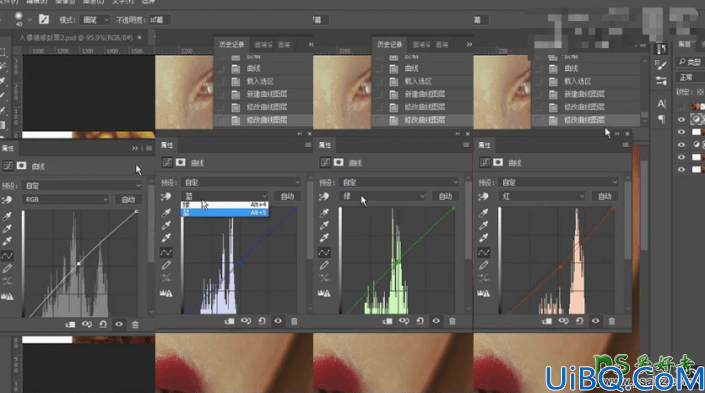Click 不透明度 opacity field in options bar
The width and height of the screenshot is (705, 393).
point(159,20)
